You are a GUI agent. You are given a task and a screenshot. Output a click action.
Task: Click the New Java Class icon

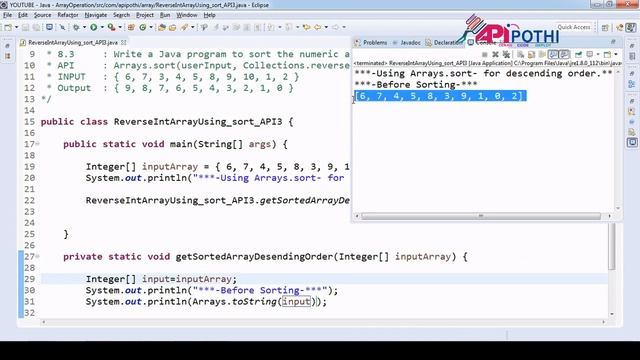click(143, 27)
